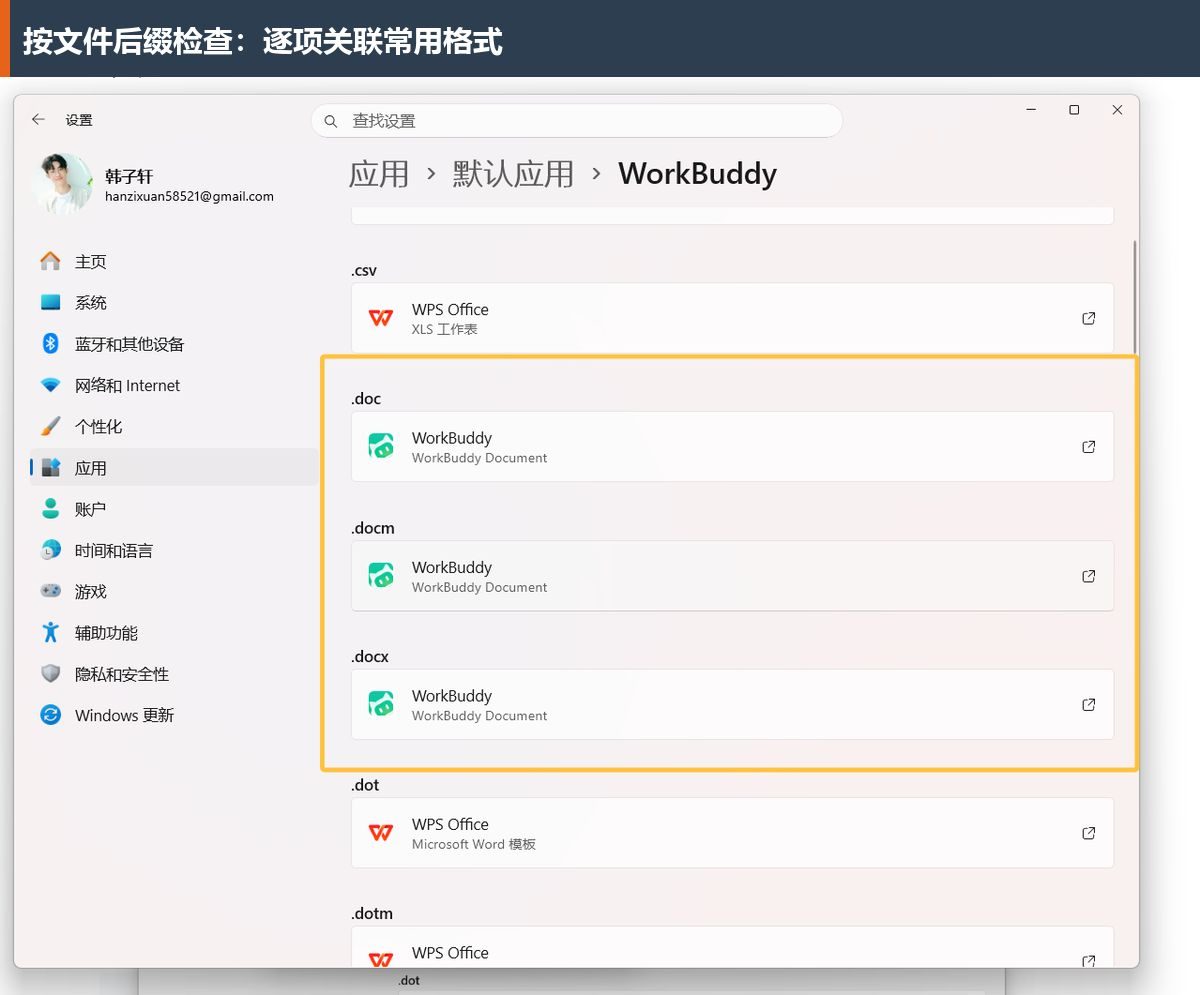
Task: Select the 隐私和安全性 shield icon
Action: point(50,674)
